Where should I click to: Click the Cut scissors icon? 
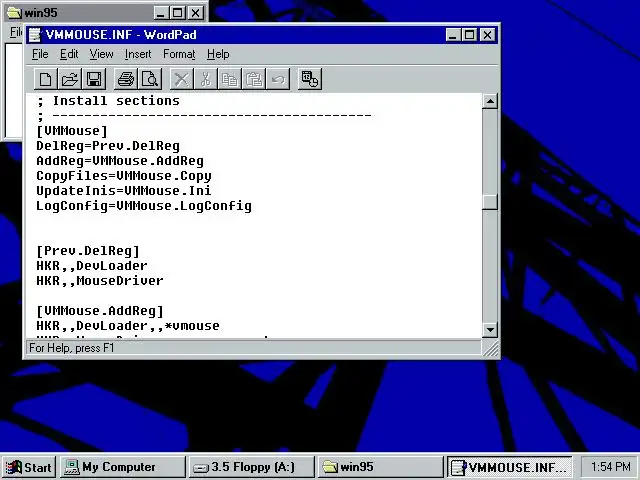click(206, 79)
